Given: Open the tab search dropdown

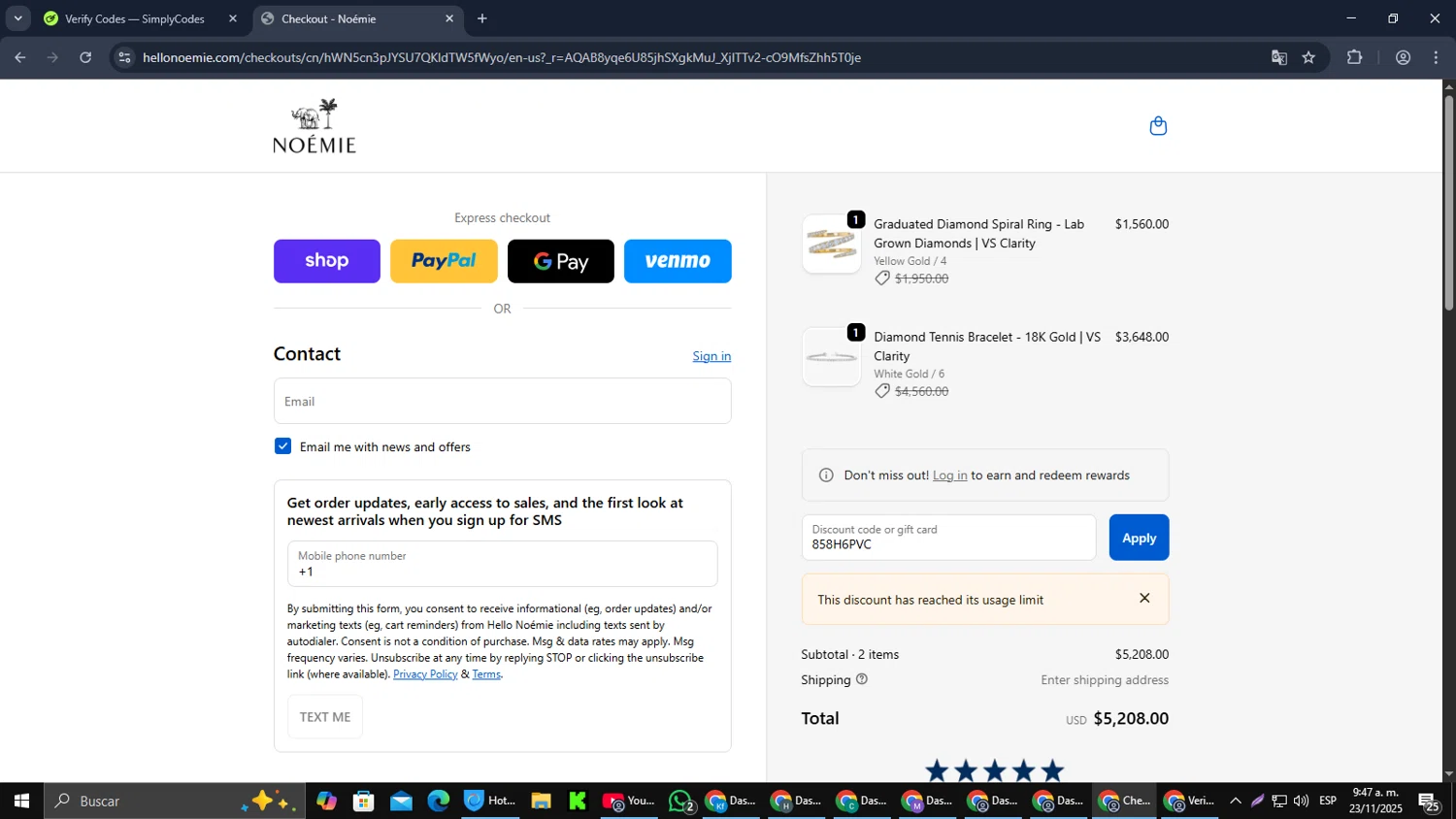Looking at the screenshot, I should coord(17,18).
